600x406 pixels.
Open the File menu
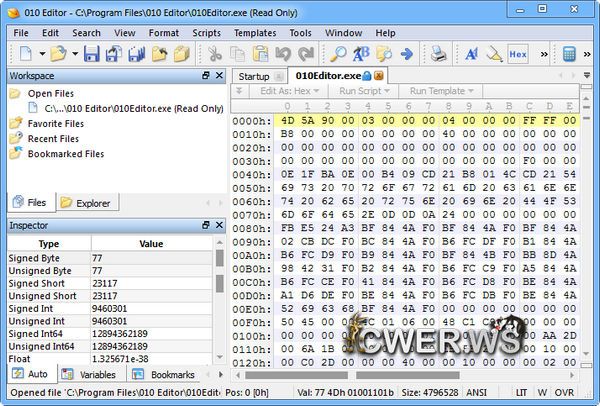[x=21, y=33]
